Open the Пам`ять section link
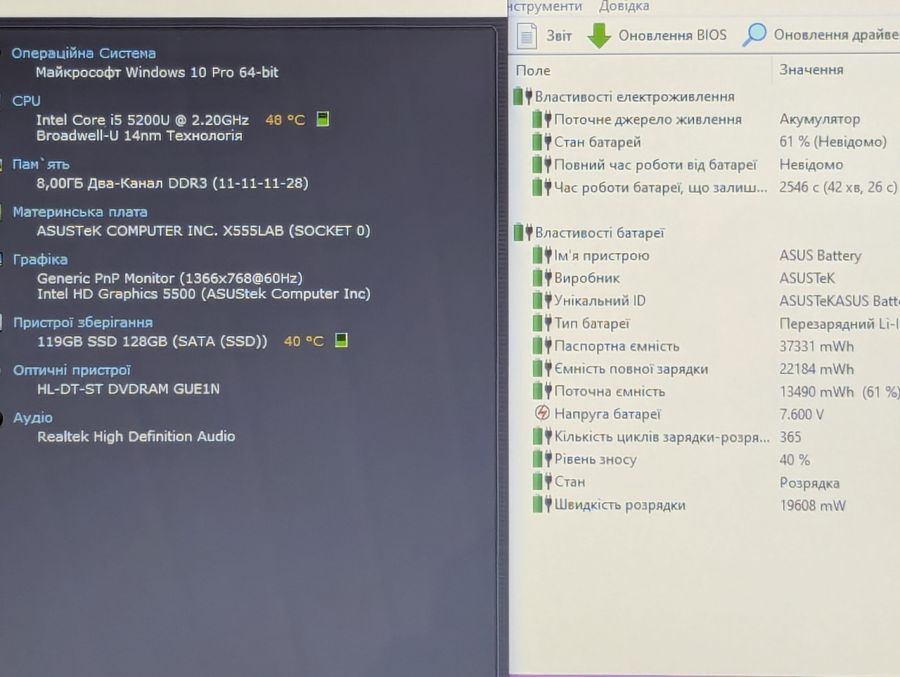 click(x=41, y=164)
